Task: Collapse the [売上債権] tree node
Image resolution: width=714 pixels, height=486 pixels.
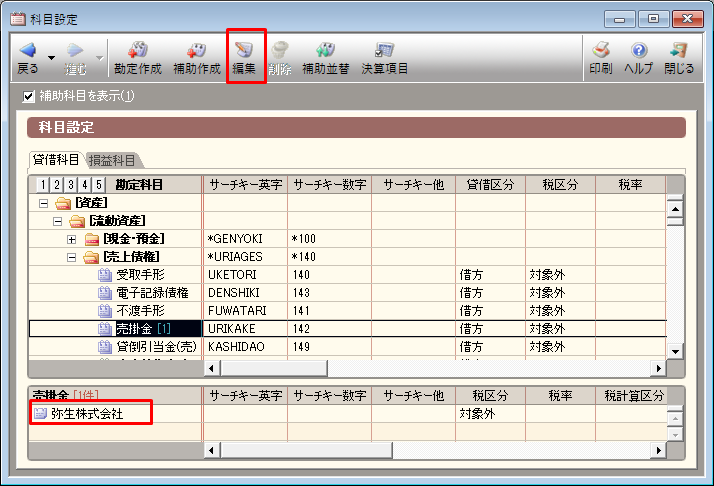Action: coord(72,256)
